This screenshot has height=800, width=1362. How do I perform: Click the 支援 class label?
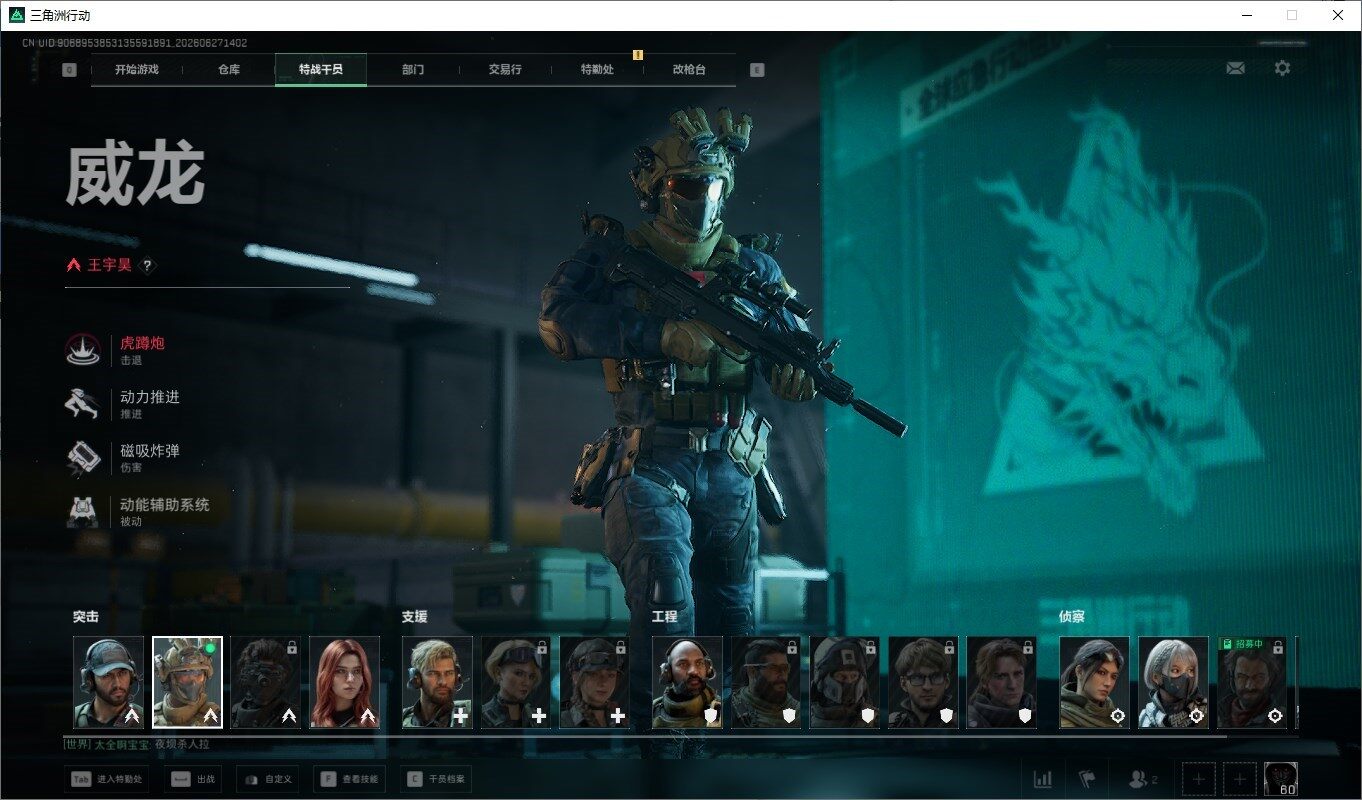[415, 617]
